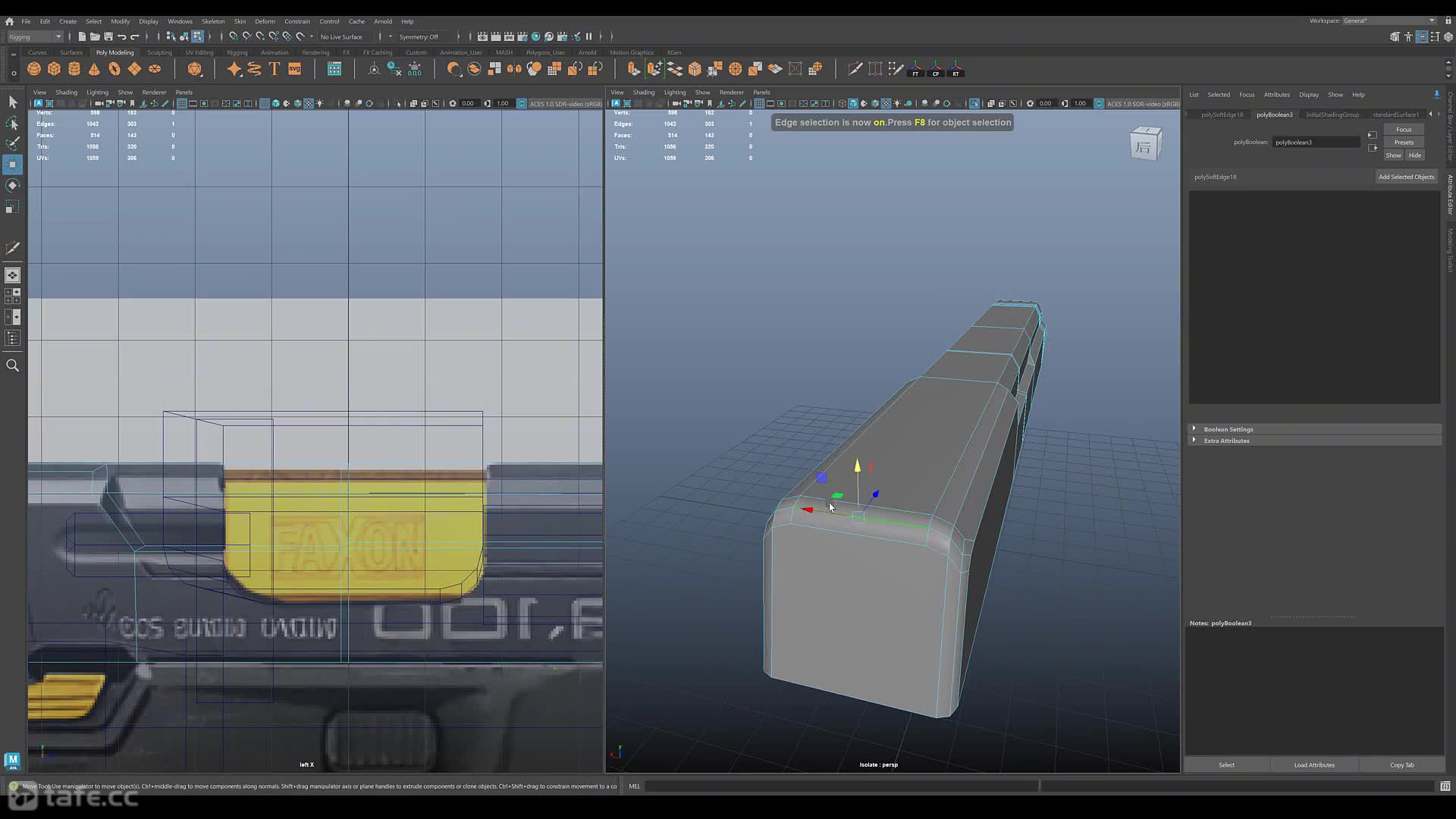
Task: Toggle grid display in perspective viewport toolbar
Action: coord(759,103)
